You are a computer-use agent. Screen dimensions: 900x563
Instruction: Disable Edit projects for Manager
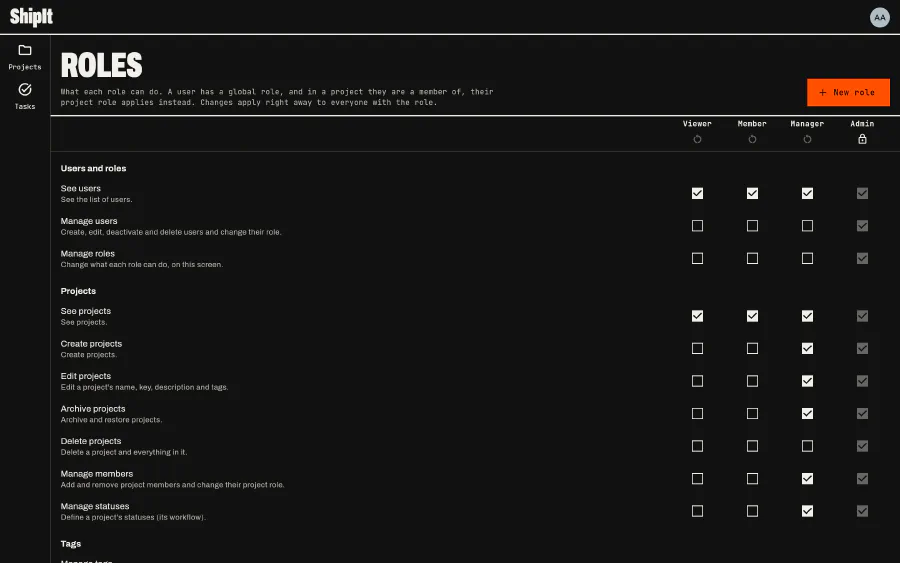807,381
